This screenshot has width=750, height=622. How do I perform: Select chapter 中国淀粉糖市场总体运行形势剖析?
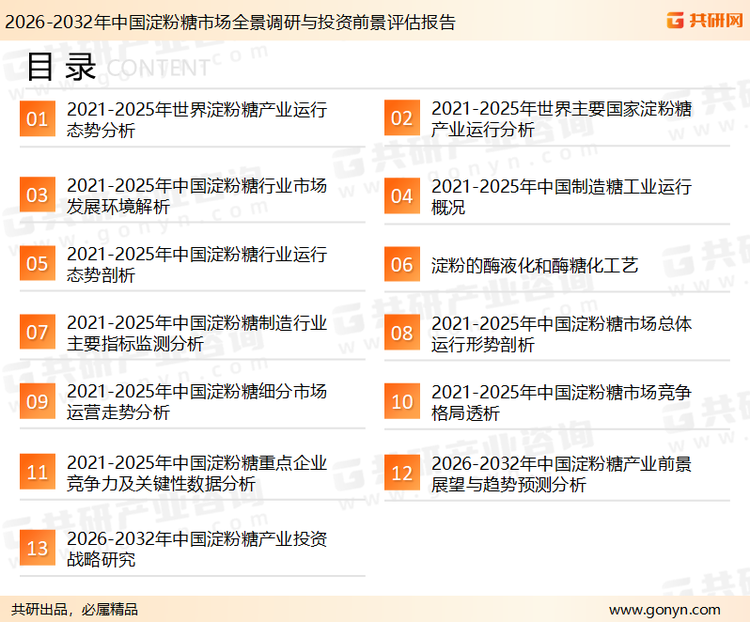561,333
